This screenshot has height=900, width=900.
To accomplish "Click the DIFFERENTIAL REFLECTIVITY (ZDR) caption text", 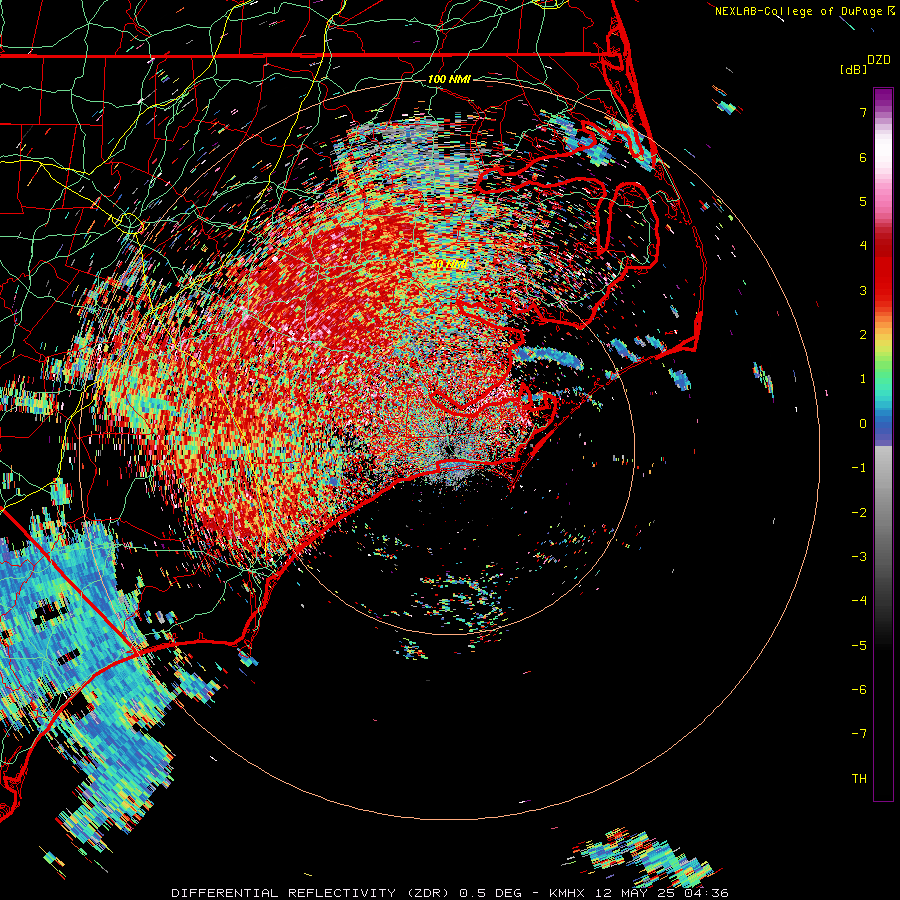I will [312, 893].
